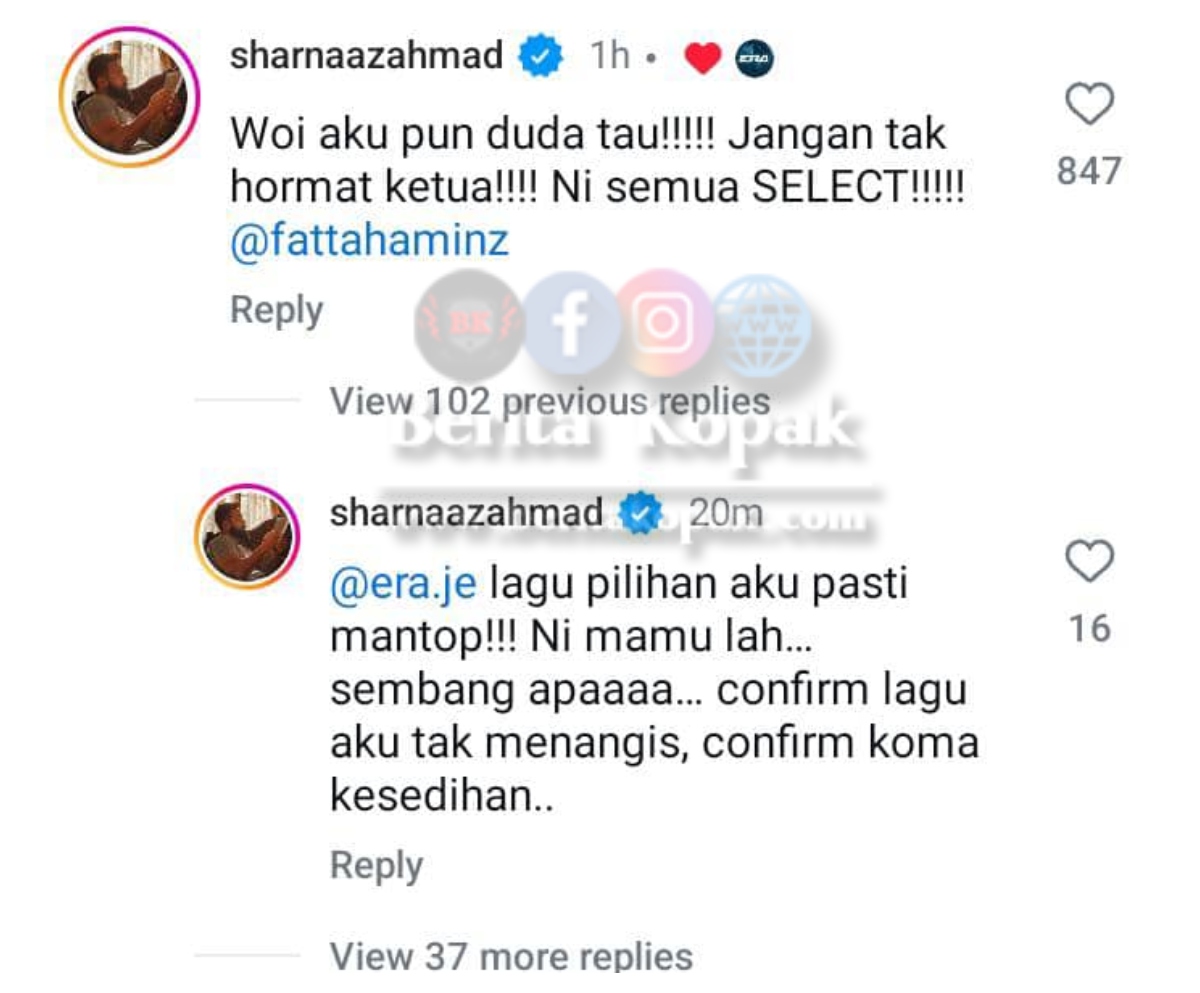Screen dimensions: 1200x993
Task: Like the top comment with 847 likes
Action: pos(1089,105)
